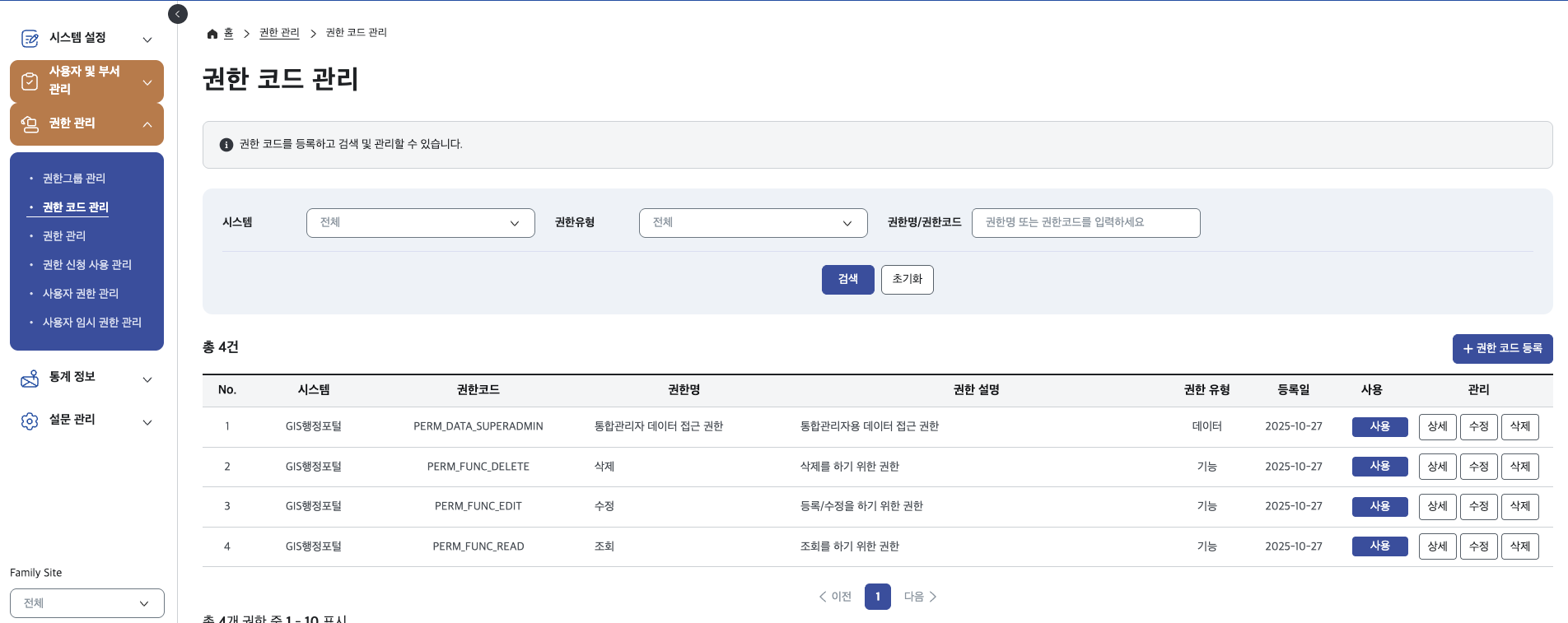This screenshot has height=623, width=1568.
Task: Click the home icon in the breadcrumb
Action: [x=212, y=34]
